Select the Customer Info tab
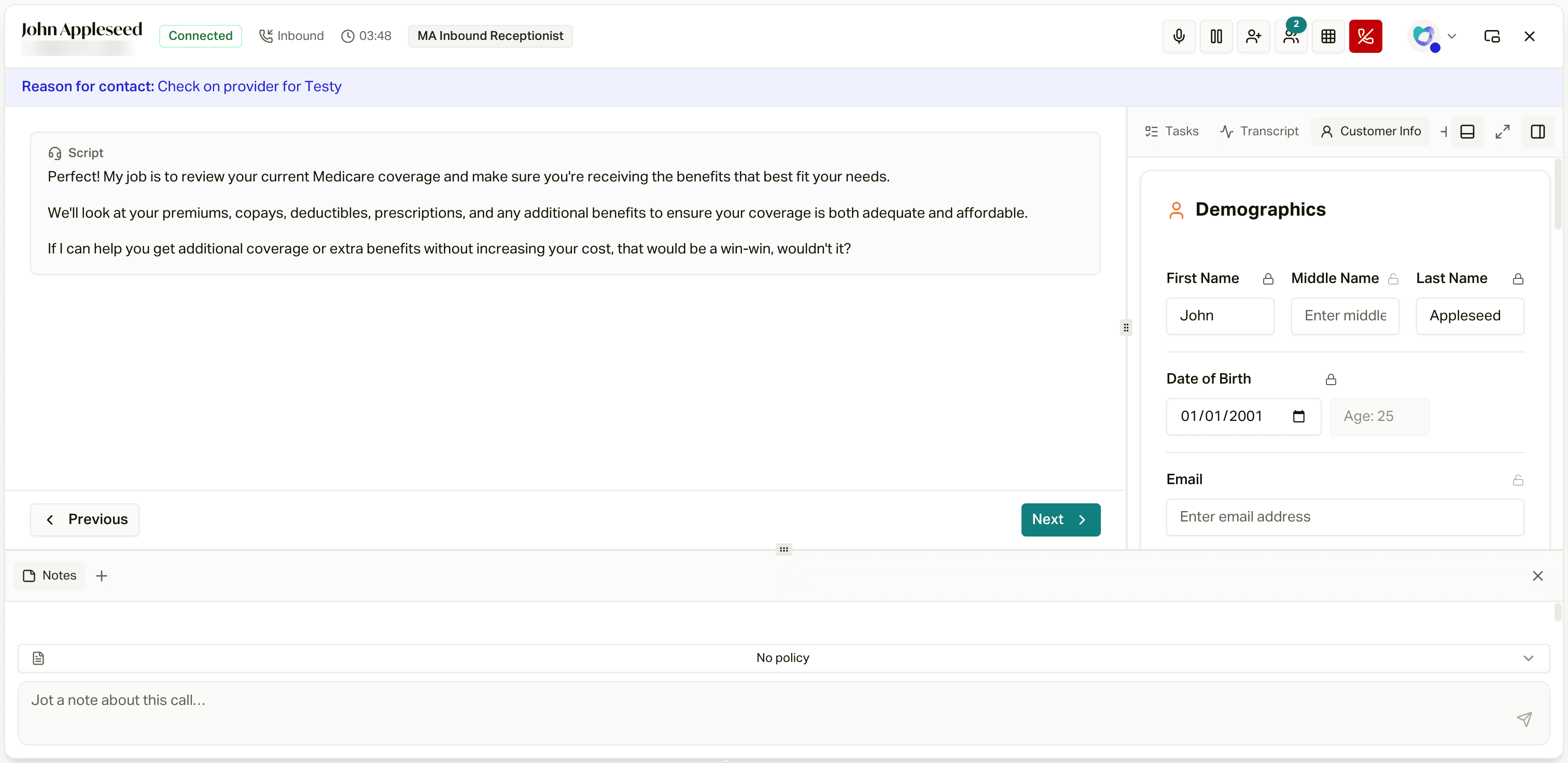 coord(1371,132)
